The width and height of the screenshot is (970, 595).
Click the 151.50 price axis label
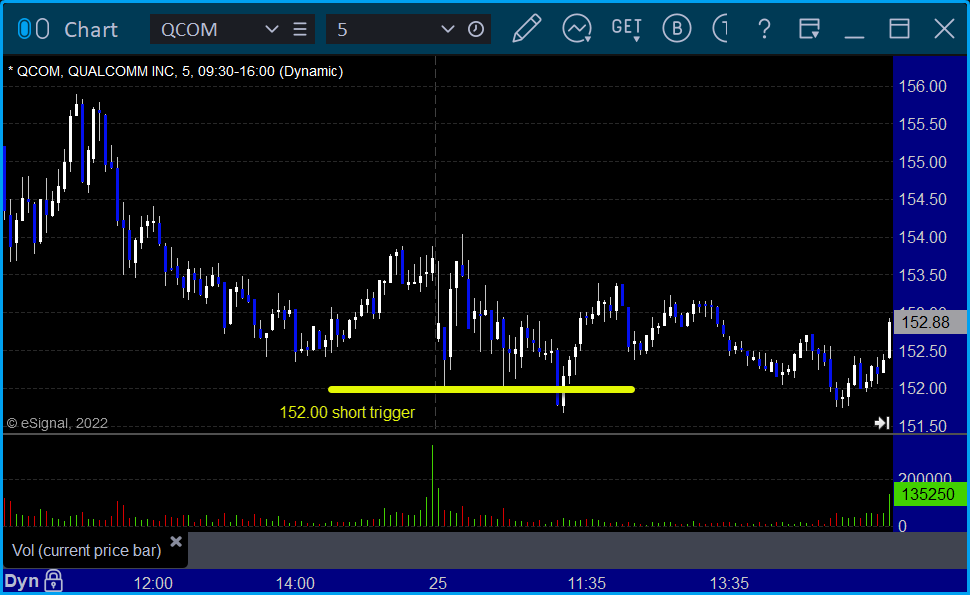[922, 426]
